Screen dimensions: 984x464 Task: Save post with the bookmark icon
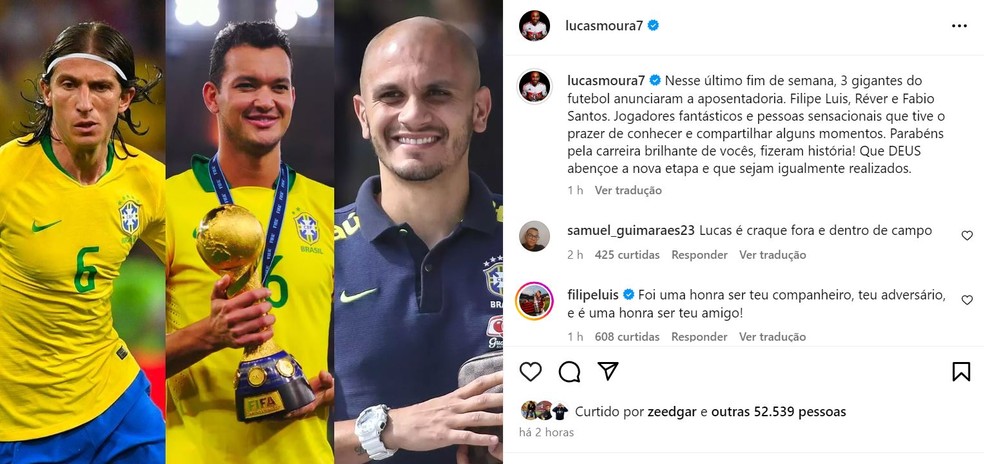point(961,372)
